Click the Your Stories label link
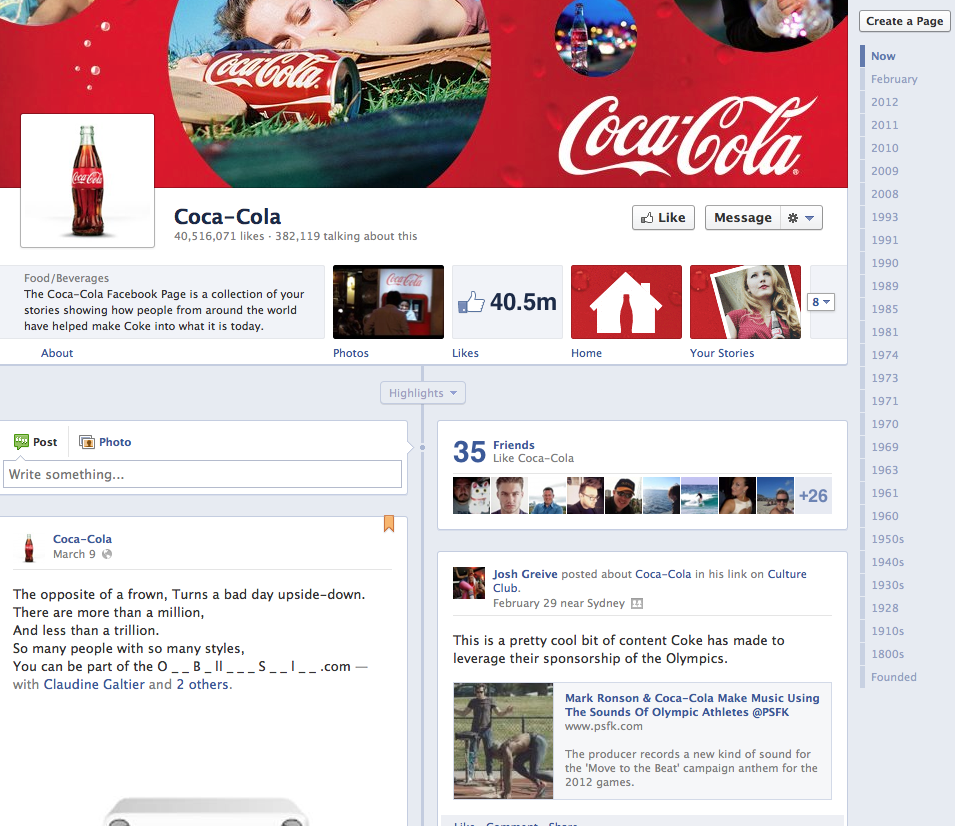 [x=722, y=353]
